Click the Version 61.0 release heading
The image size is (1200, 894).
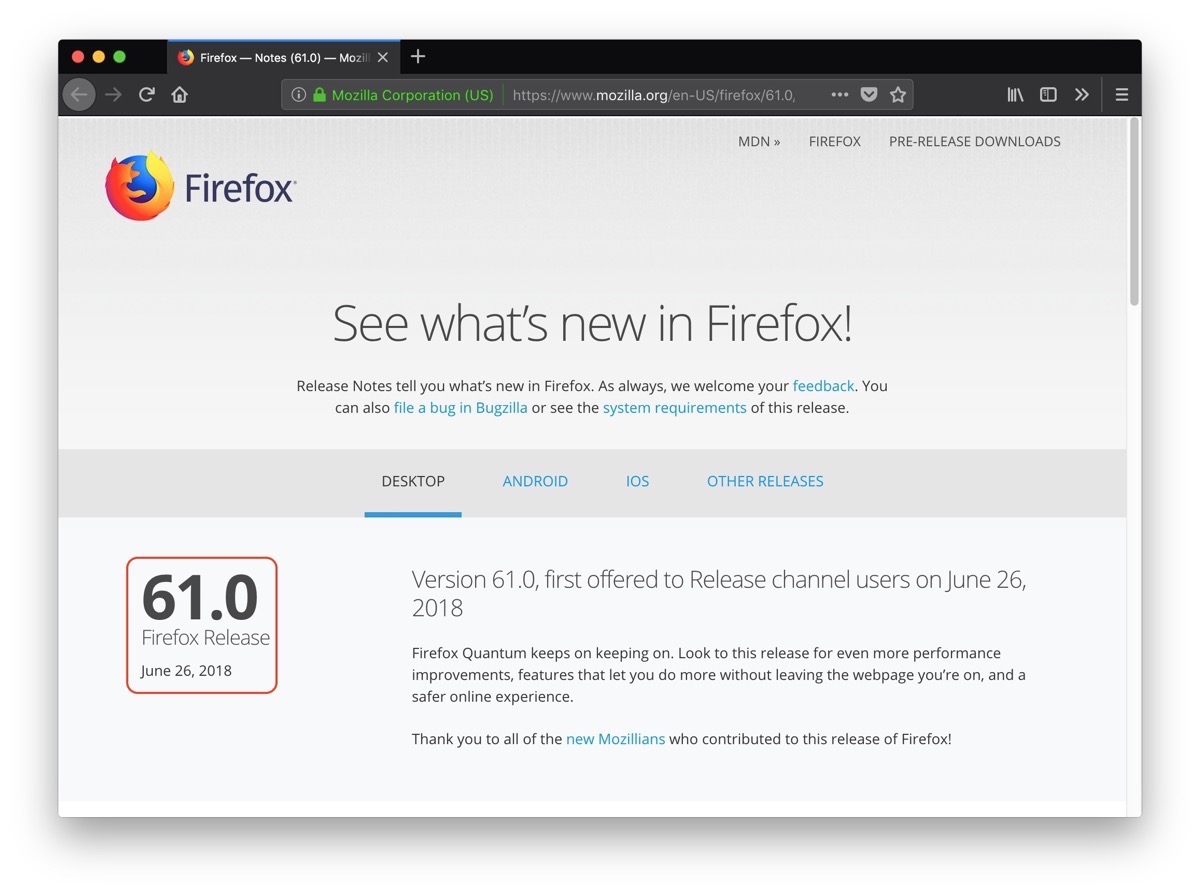[x=719, y=593]
